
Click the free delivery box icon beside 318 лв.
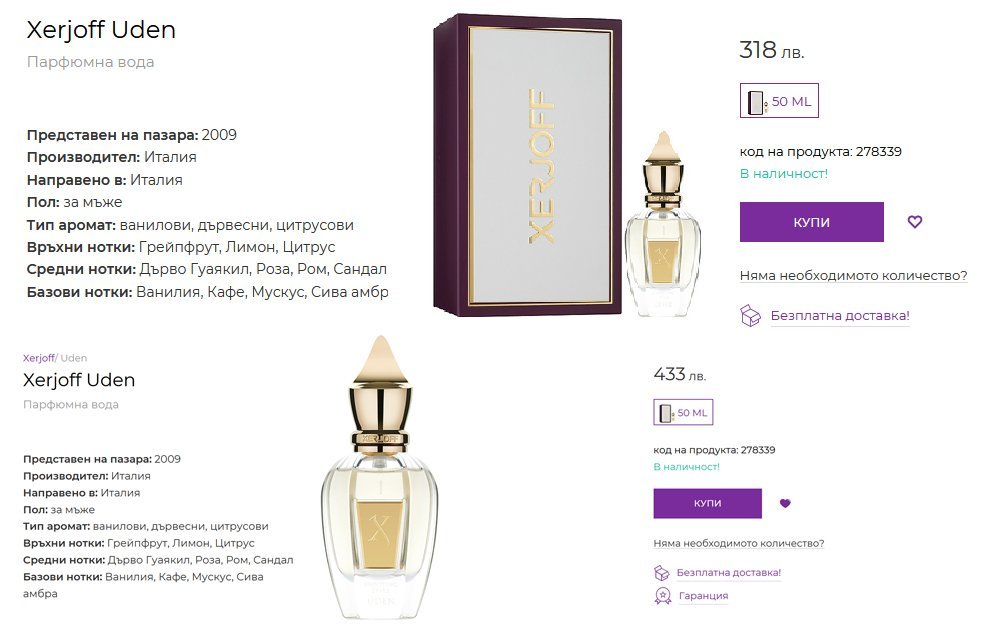click(x=751, y=315)
